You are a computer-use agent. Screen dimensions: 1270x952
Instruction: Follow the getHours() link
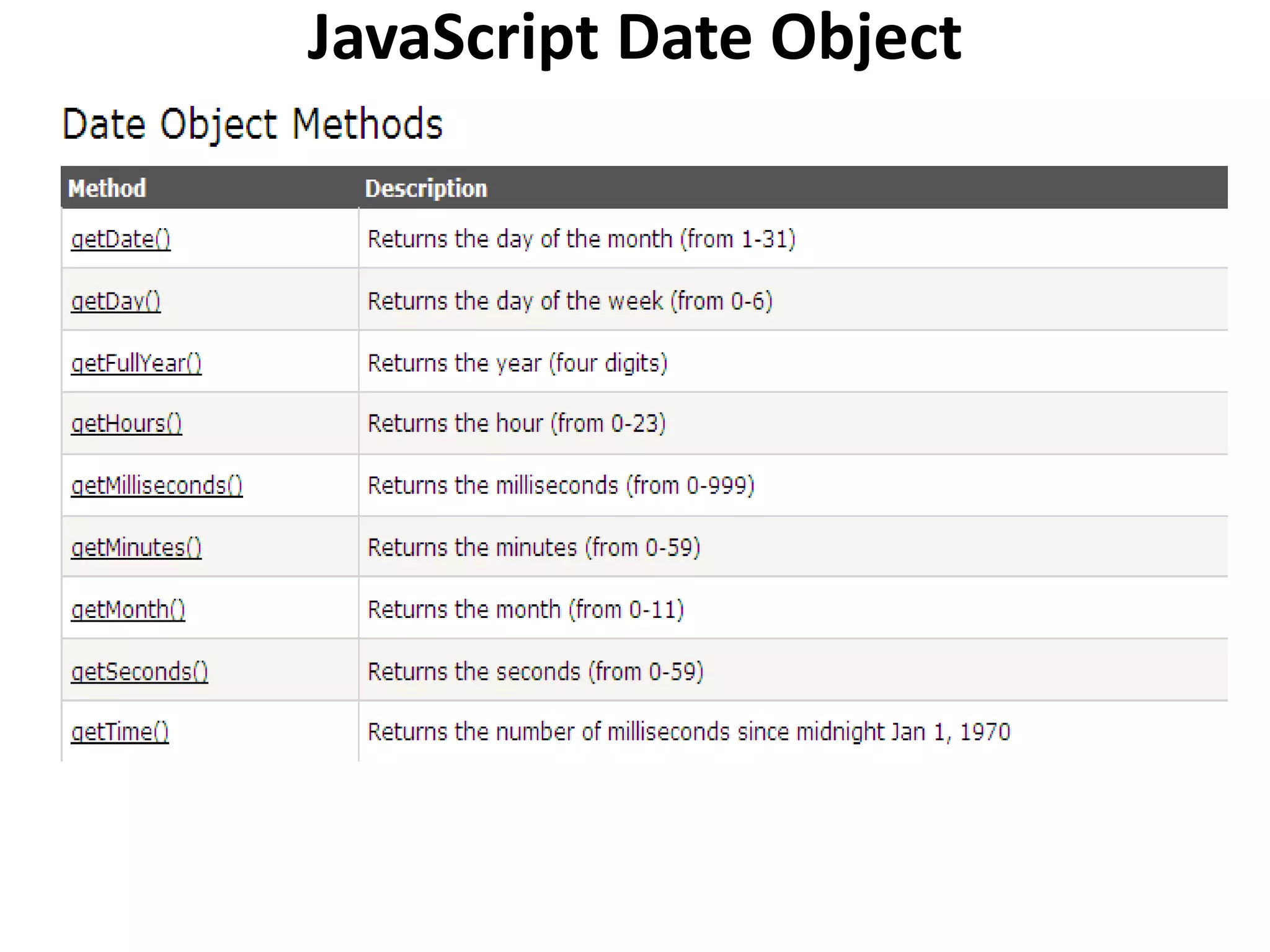(126, 424)
